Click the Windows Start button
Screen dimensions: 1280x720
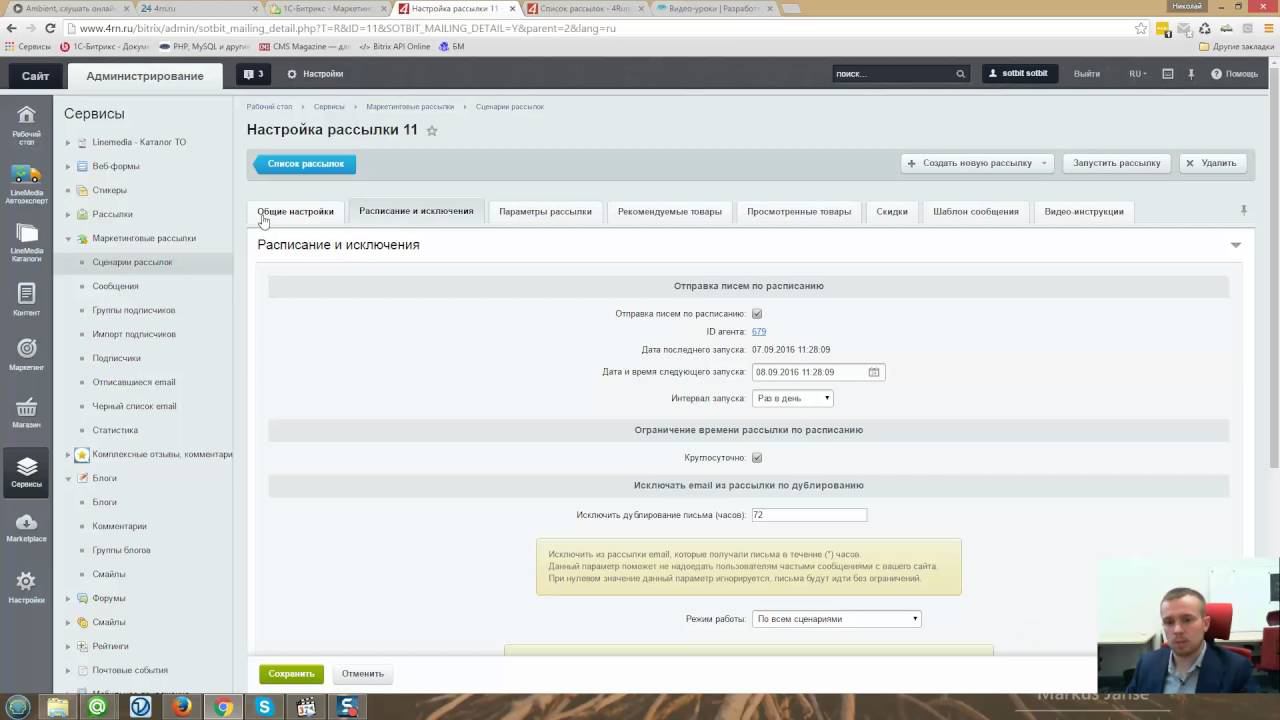coord(18,707)
